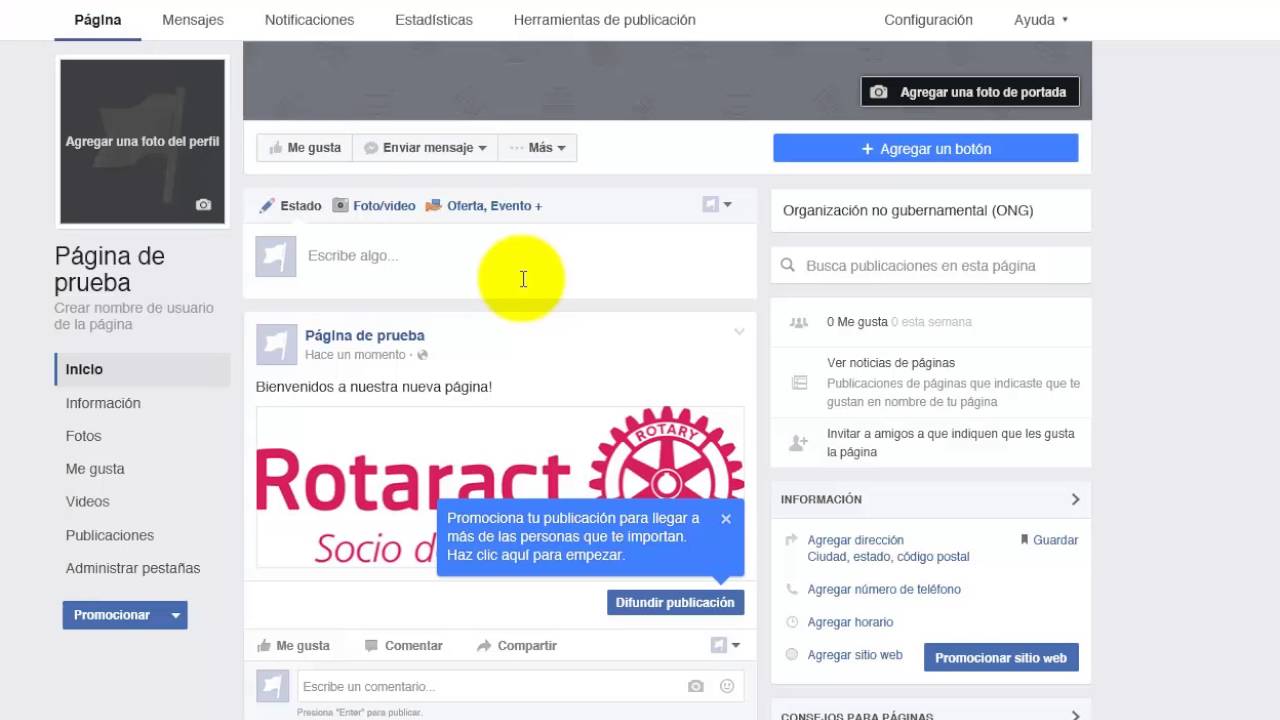This screenshot has height=720, width=1280.
Task: Open Videos in left sidebar
Action: click(x=87, y=502)
